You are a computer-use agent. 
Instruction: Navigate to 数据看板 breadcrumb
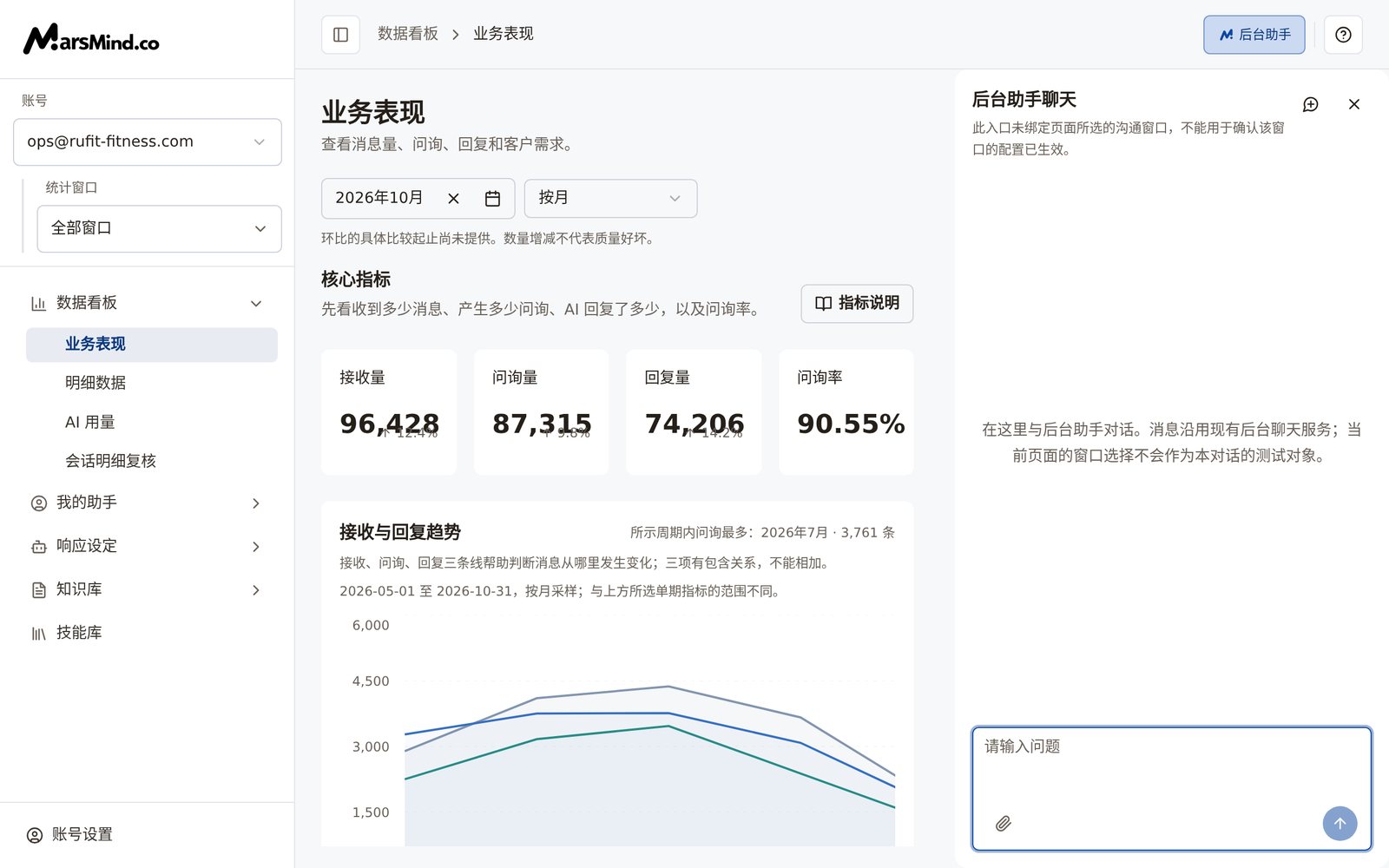(408, 34)
